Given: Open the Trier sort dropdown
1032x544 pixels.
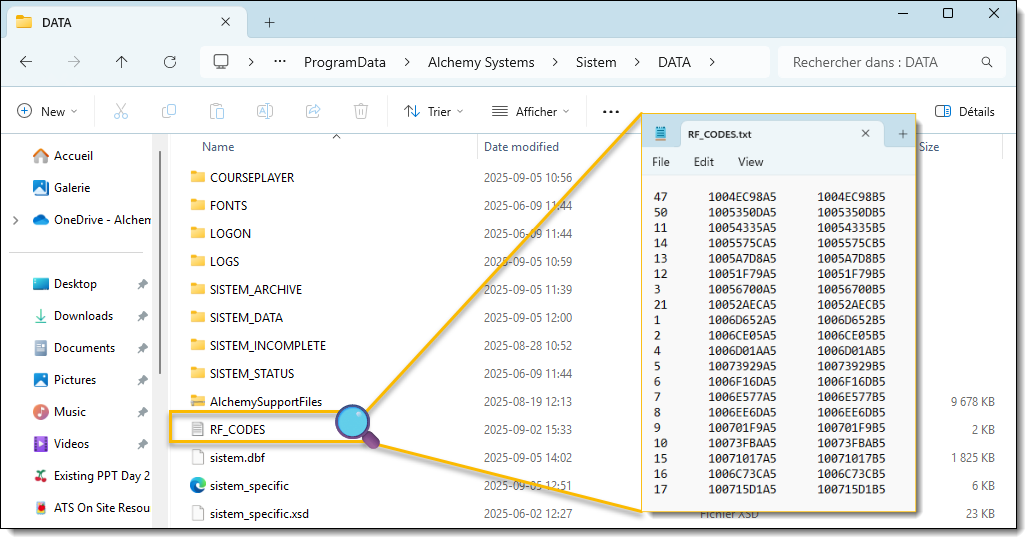Looking at the screenshot, I should pos(428,111).
